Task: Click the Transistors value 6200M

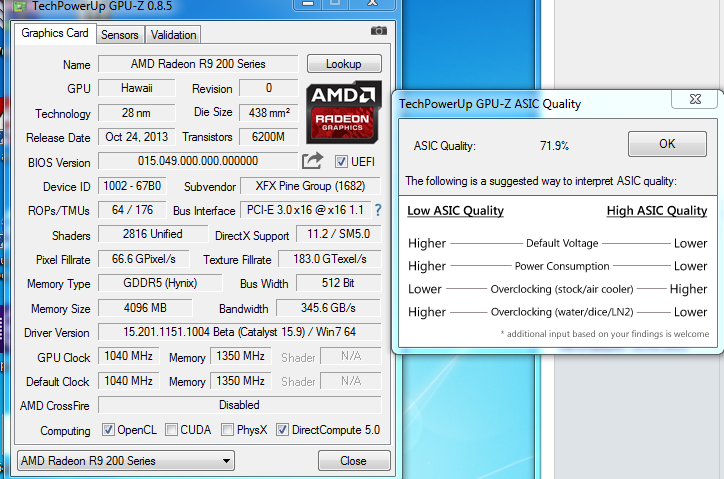Action: pyautogui.click(x=269, y=137)
